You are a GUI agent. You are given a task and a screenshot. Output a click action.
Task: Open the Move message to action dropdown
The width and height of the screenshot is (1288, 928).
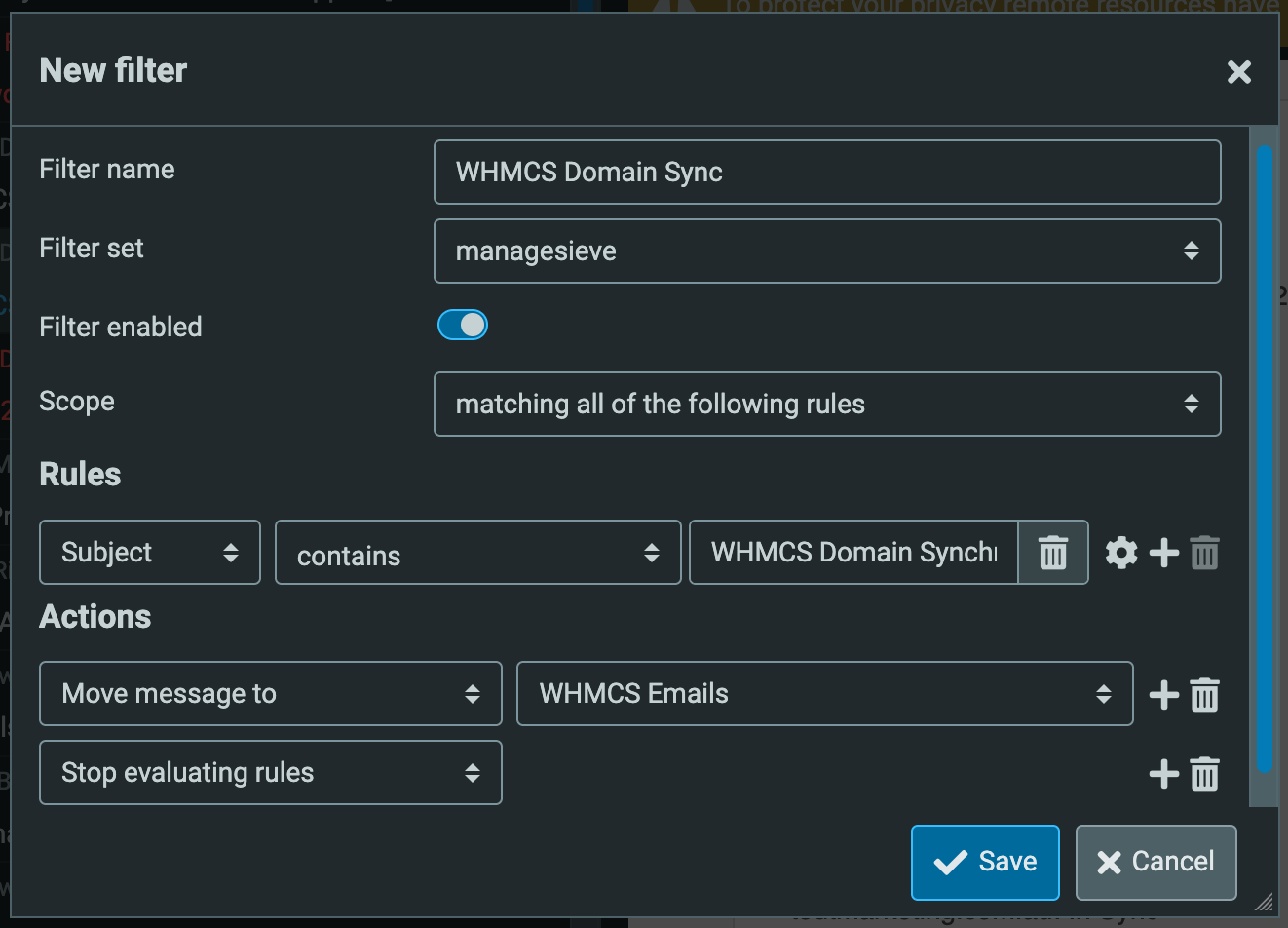point(270,694)
